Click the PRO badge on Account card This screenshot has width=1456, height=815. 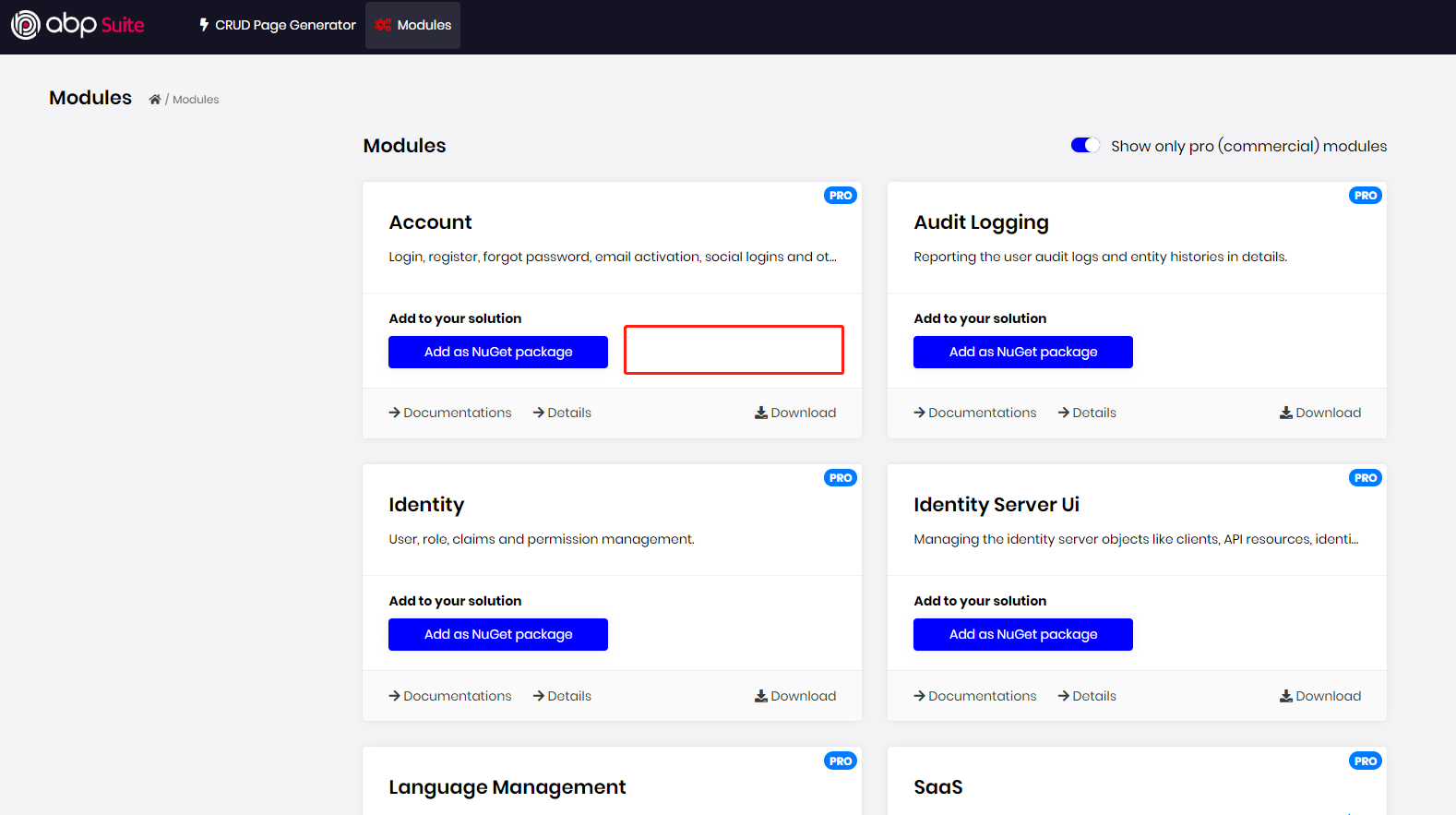click(x=840, y=196)
